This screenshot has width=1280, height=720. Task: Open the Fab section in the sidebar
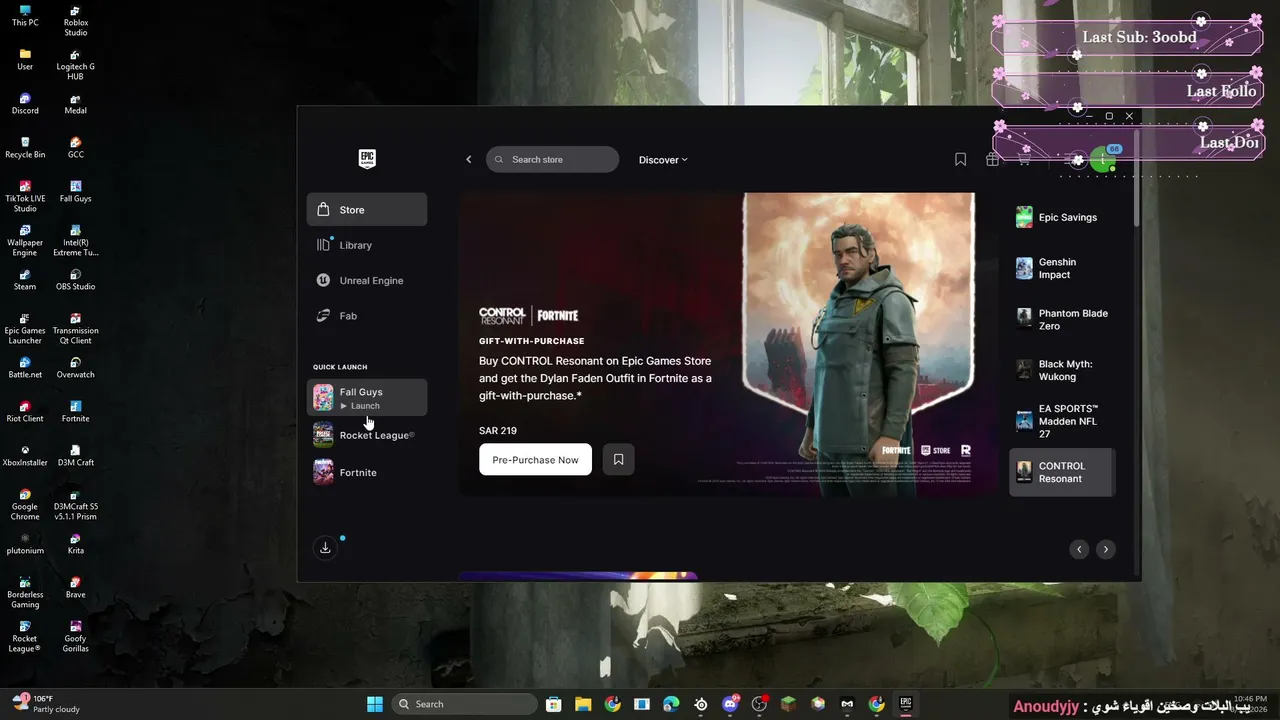pos(367,316)
